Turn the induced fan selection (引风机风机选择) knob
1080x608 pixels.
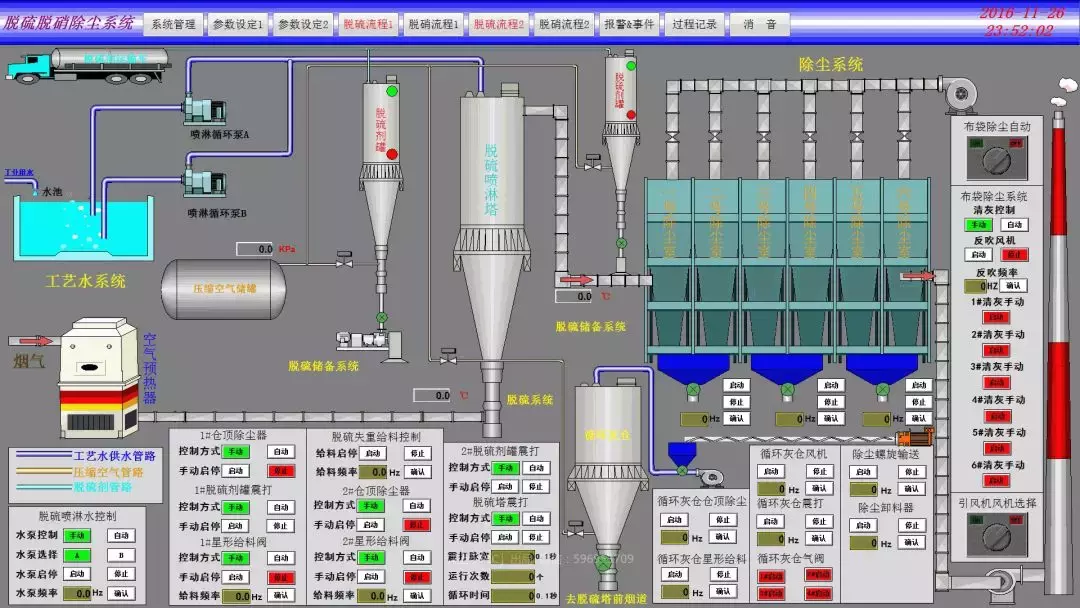997,537
